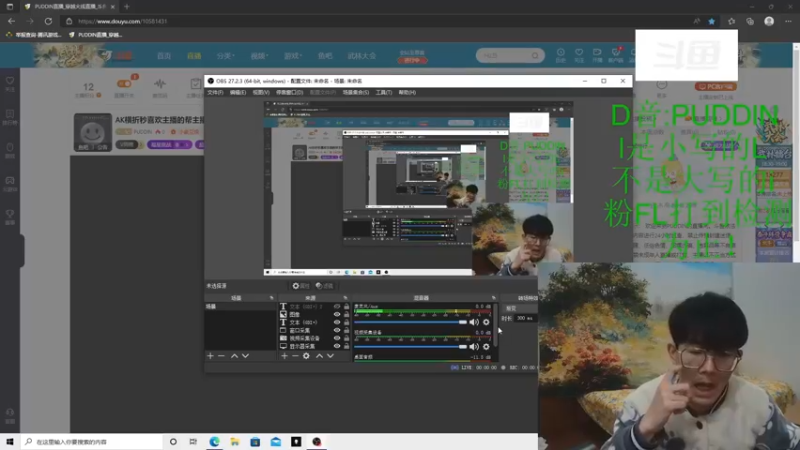Open the OBS 停靠窗口(D) menu
Image resolution: width=800 pixels, height=450 pixels.
click(x=289, y=92)
